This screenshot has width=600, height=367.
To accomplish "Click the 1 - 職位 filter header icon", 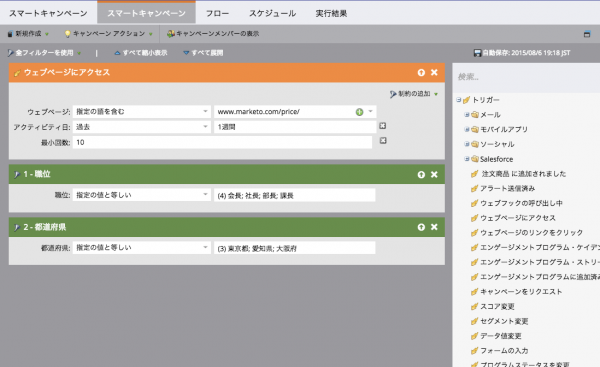I will coord(16,175).
